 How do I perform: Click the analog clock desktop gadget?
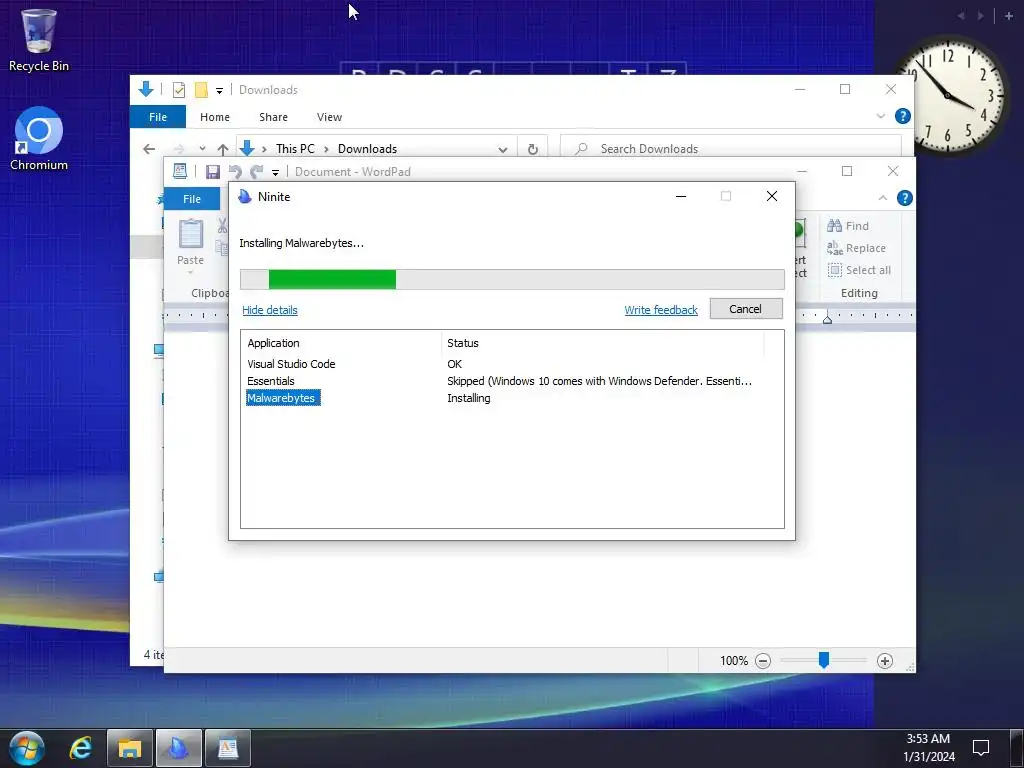click(948, 95)
